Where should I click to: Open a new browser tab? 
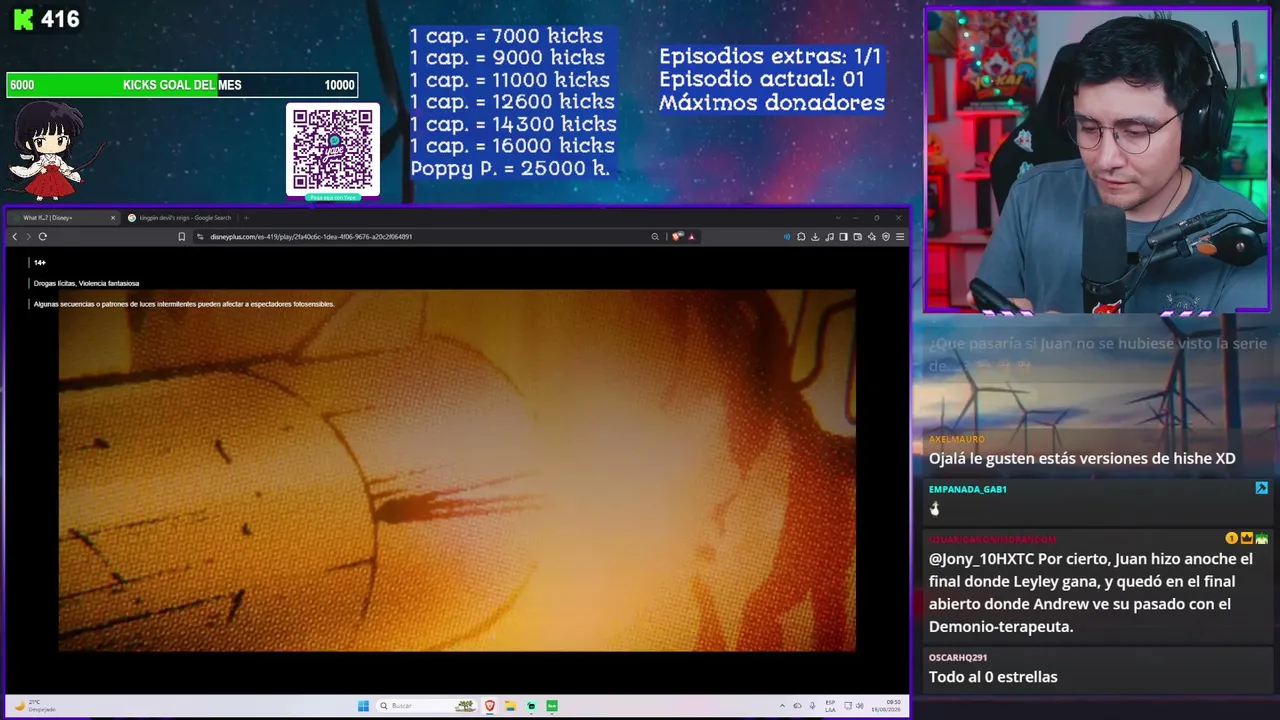pos(246,218)
